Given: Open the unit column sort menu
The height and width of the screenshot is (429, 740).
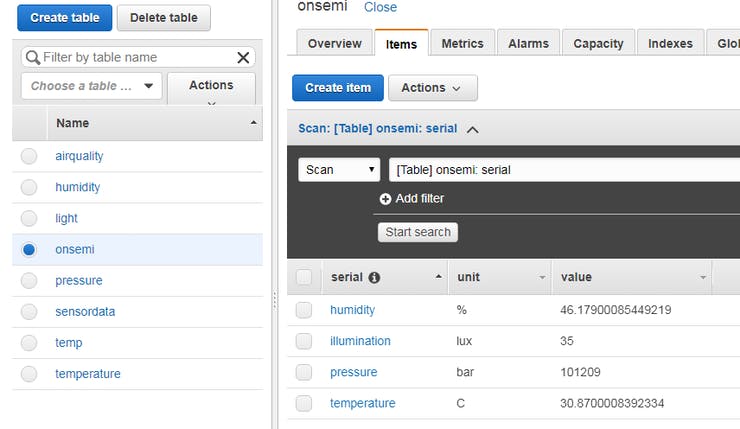Looking at the screenshot, I should tap(542, 277).
